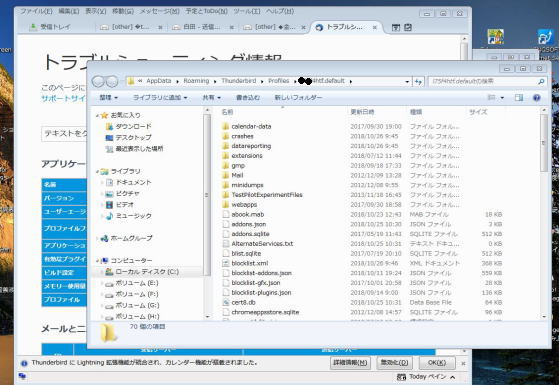Select the TestPilotExperimentFiles folder
Viewport: 559px width, 385px height.
[x=267, y=195]
